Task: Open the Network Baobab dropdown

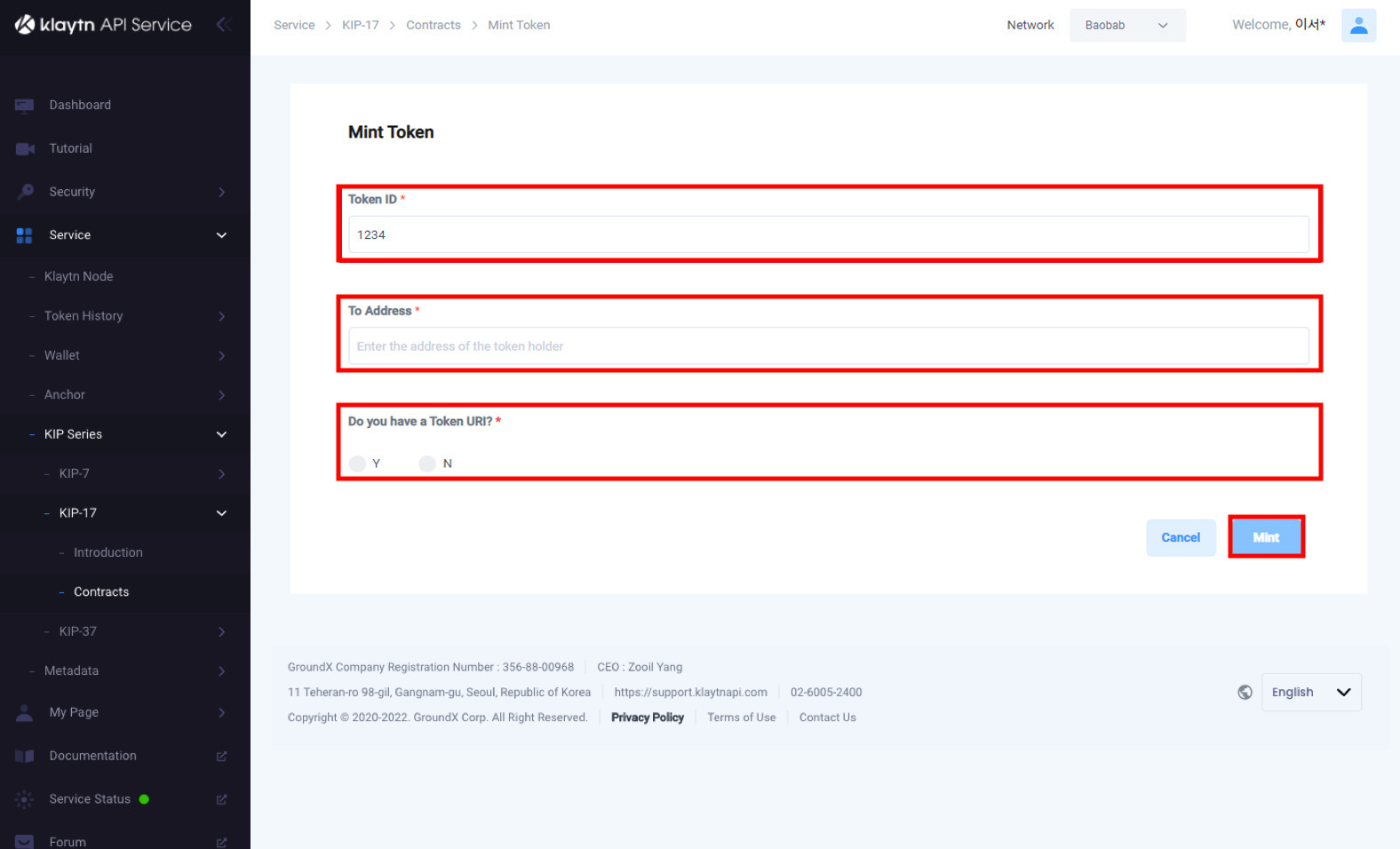Action: (1127, 25)
